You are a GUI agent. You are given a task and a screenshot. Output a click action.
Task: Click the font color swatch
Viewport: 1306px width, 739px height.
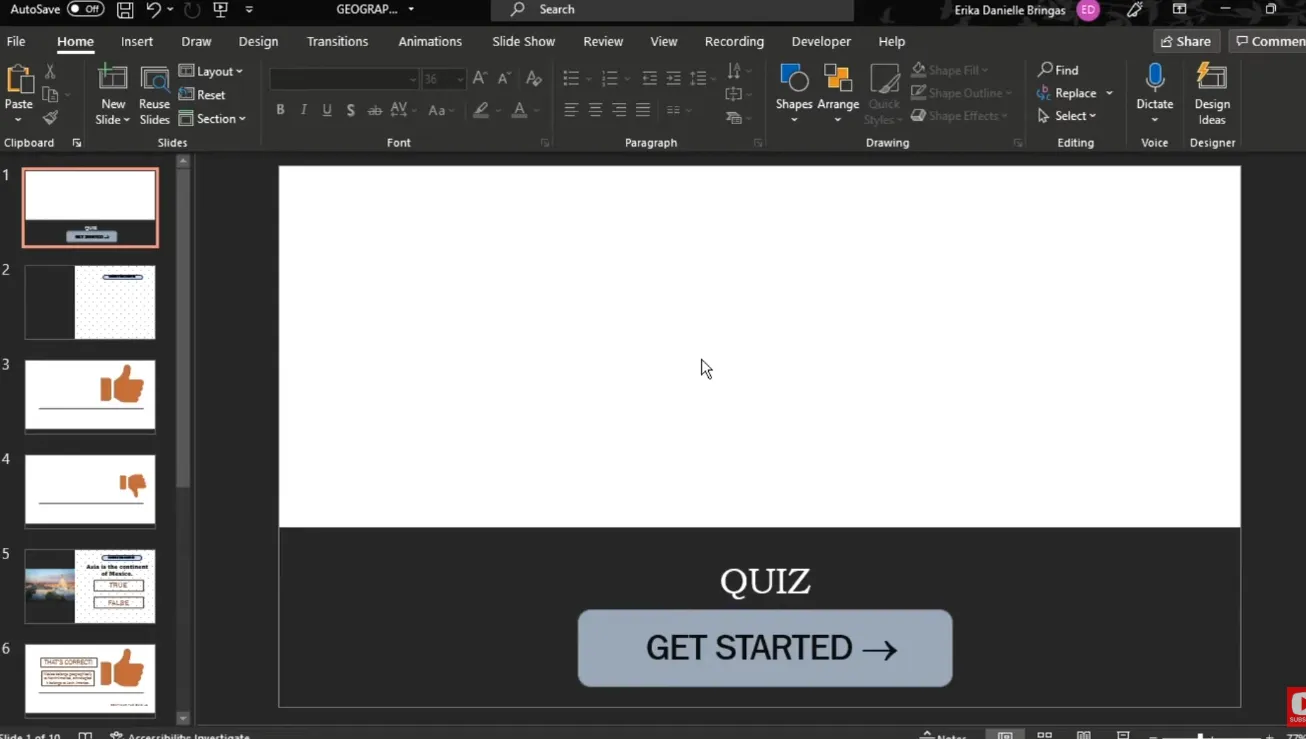519,110
